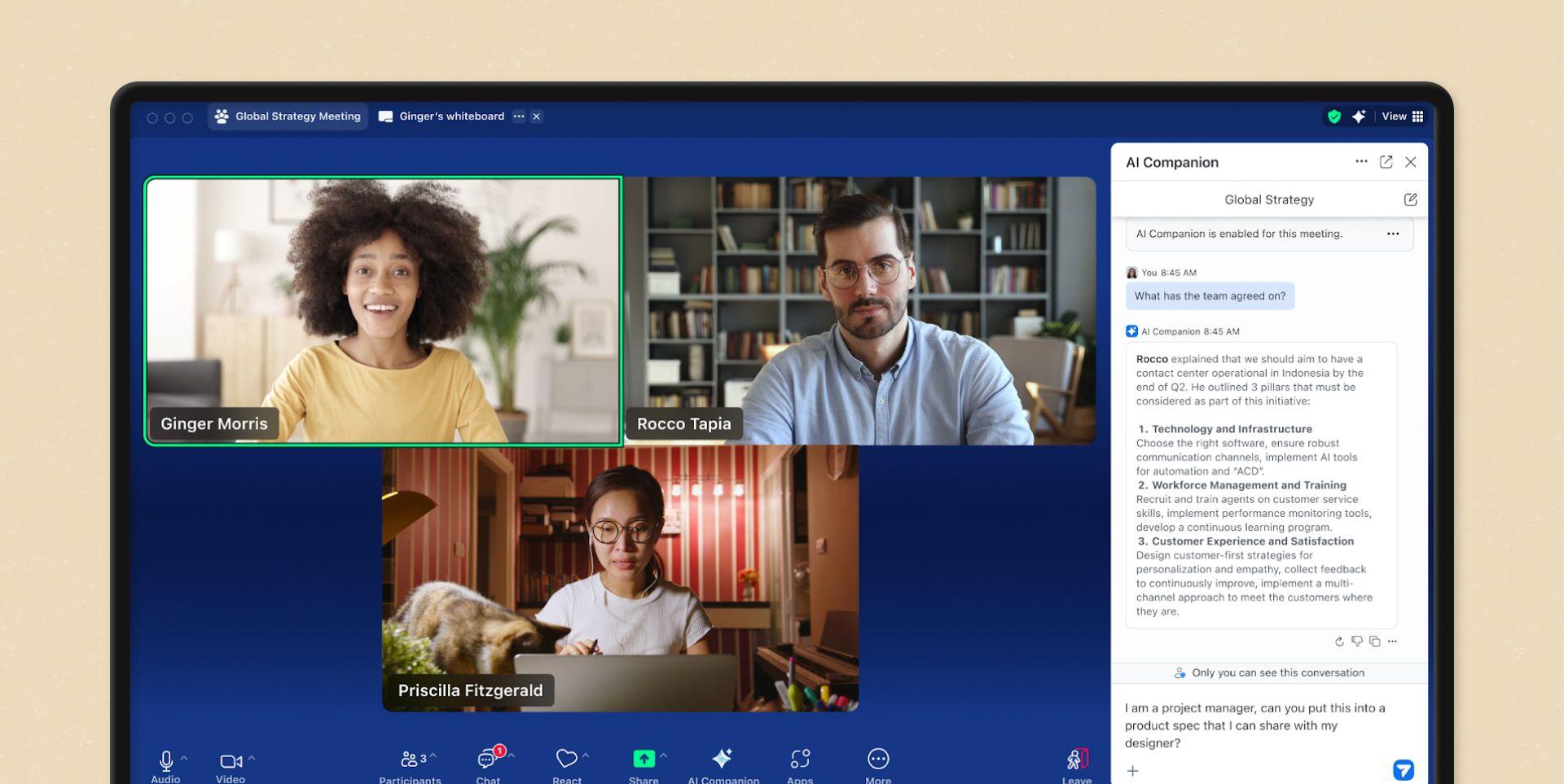Mute the microphone Audio control
This screenshot has height=784, width=1564.
point(166,759)
